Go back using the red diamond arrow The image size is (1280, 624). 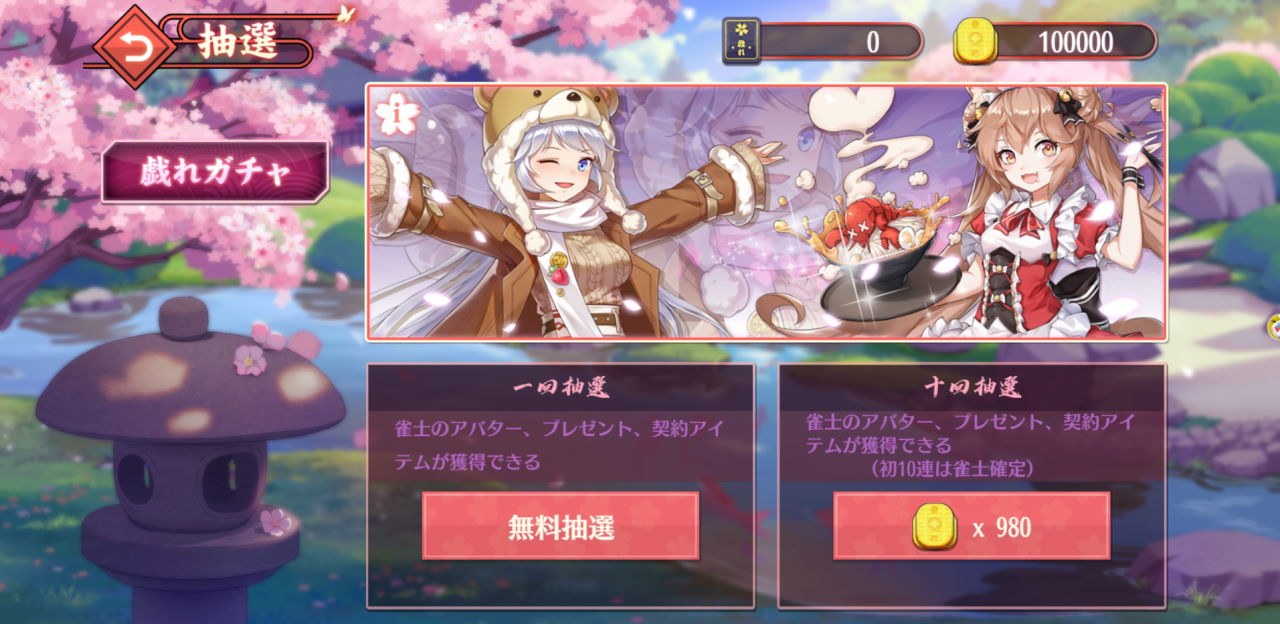point(135,46)
